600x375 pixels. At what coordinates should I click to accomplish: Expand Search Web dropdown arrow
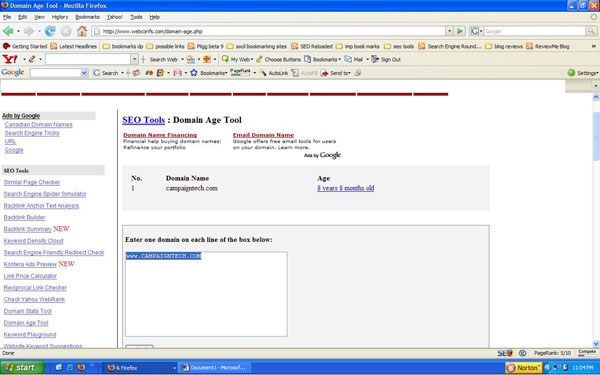click(182, 60)
